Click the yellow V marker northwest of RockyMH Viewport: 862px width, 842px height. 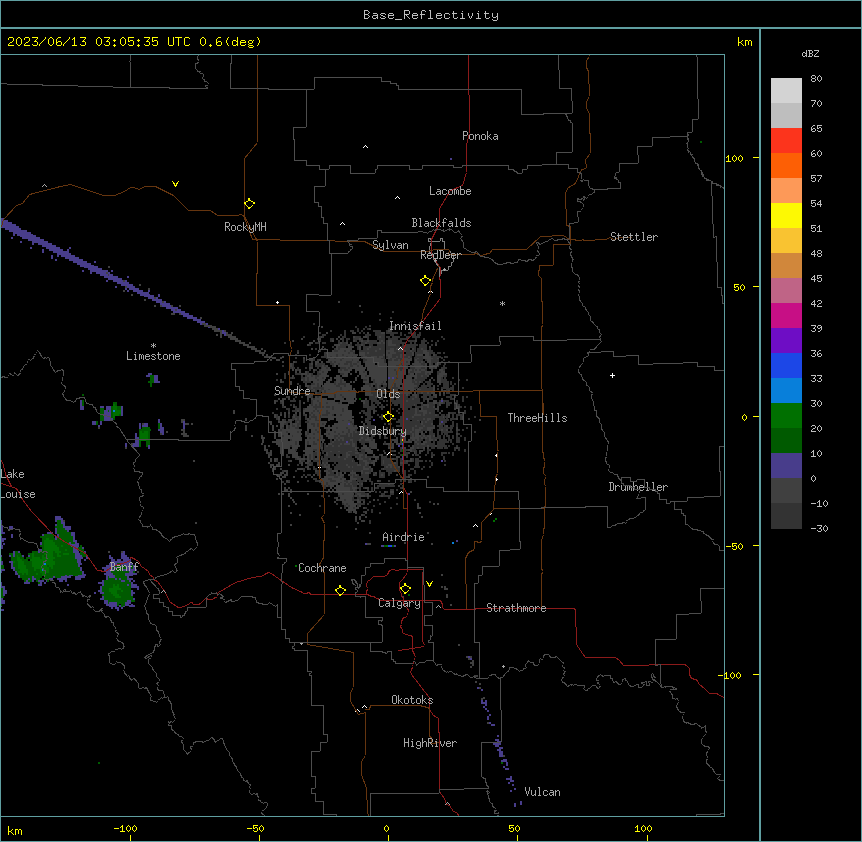tap(175, 184)
